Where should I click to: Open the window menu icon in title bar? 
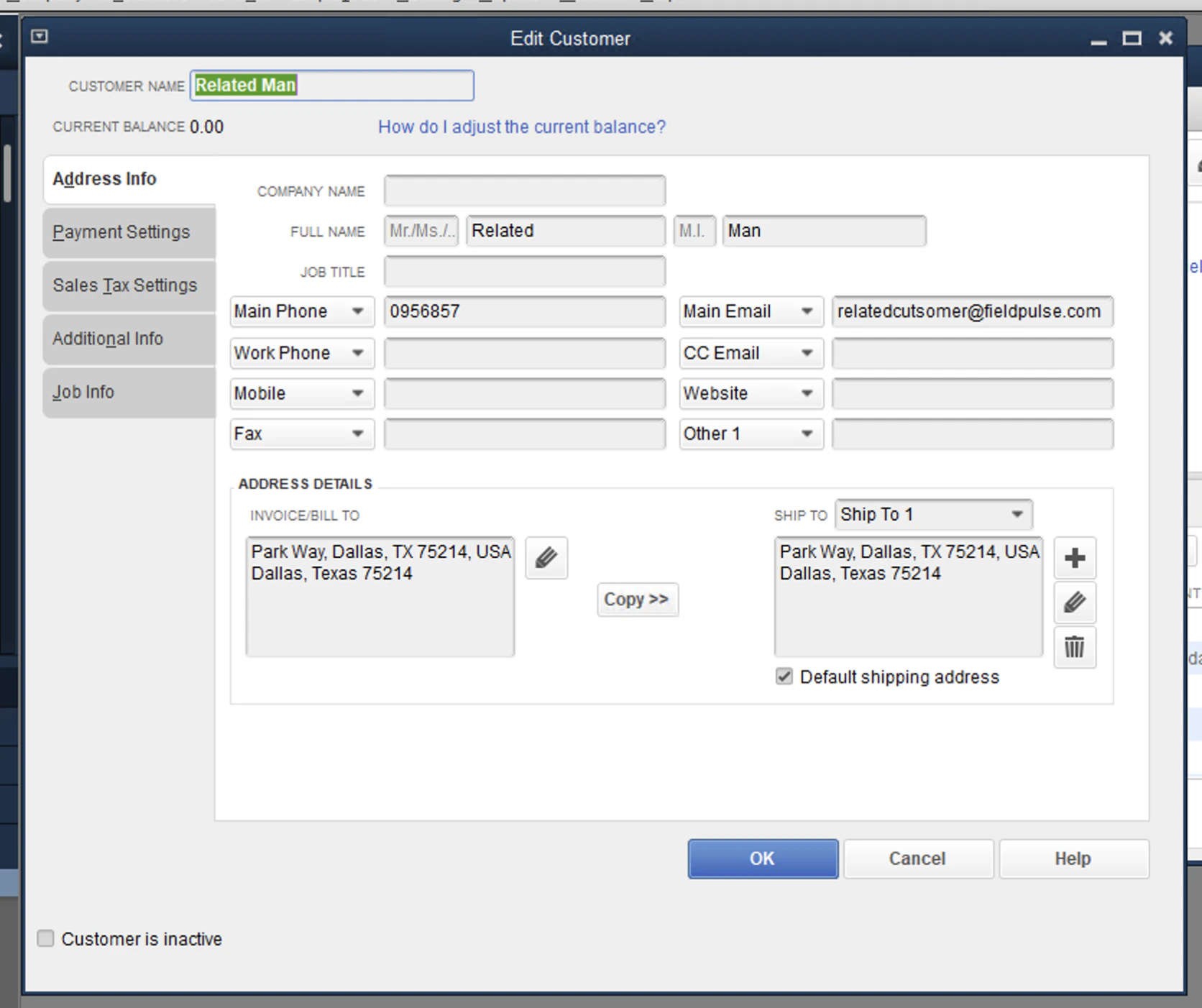pyautogui.click(x=40, y=37)
